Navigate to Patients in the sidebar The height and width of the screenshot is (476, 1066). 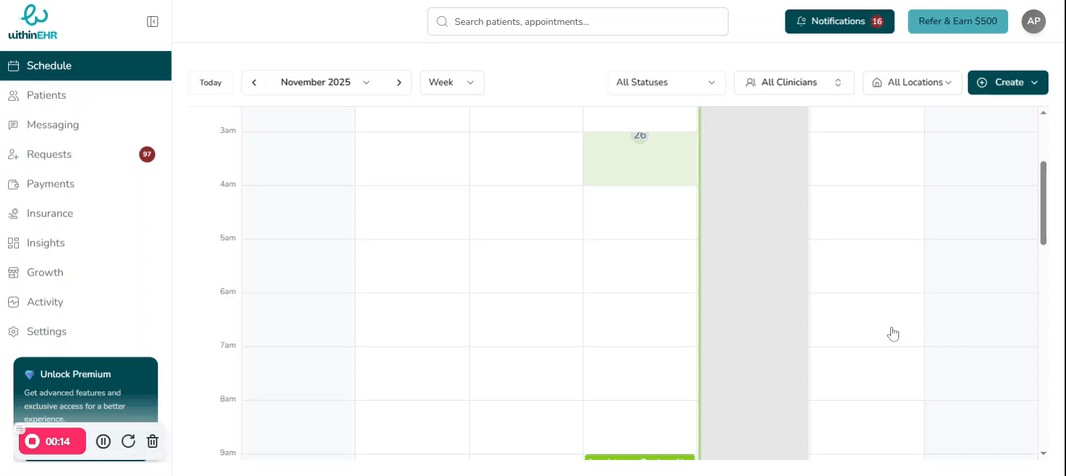46,95
